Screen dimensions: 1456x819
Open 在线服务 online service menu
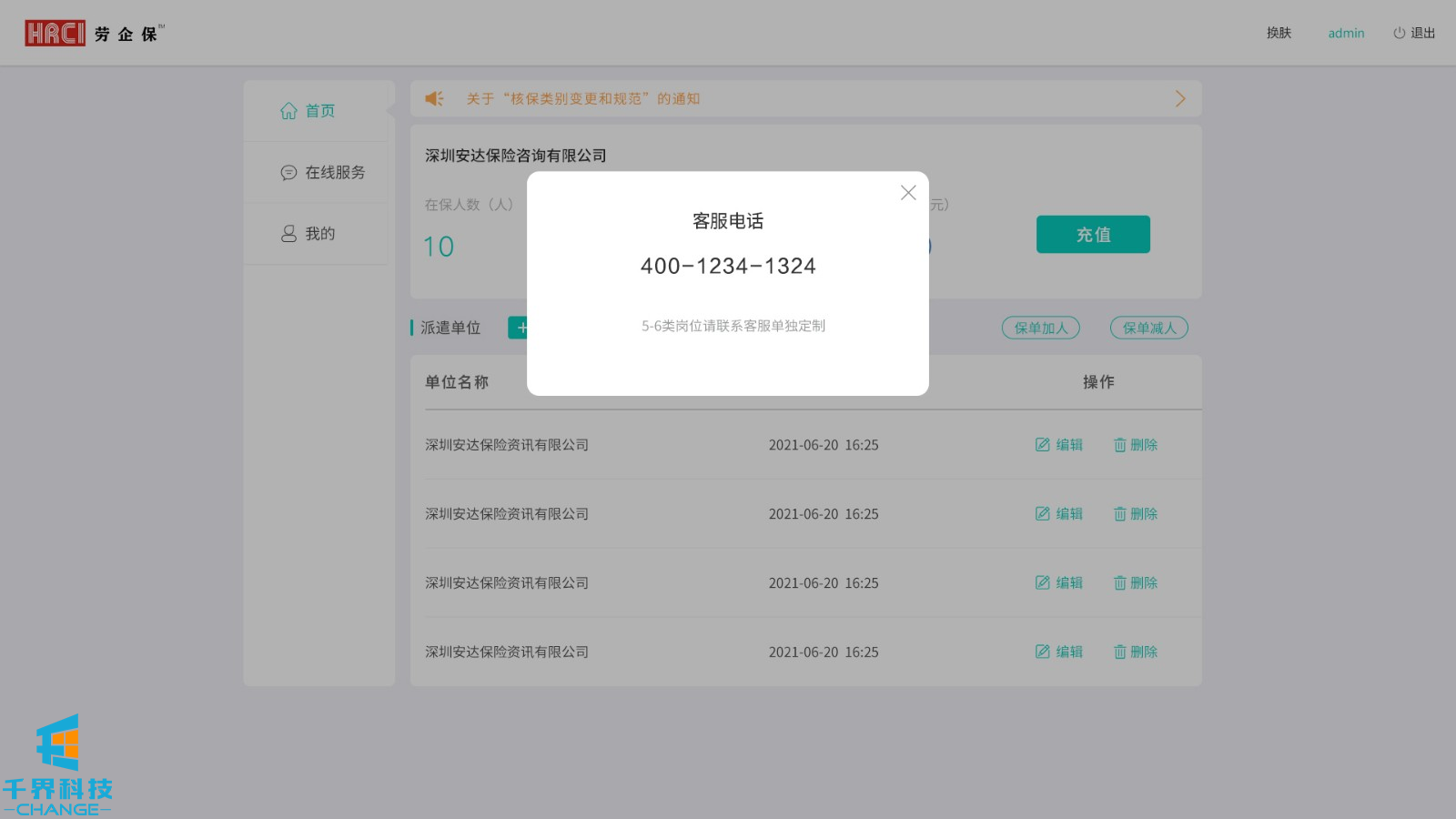click(323, 173)
